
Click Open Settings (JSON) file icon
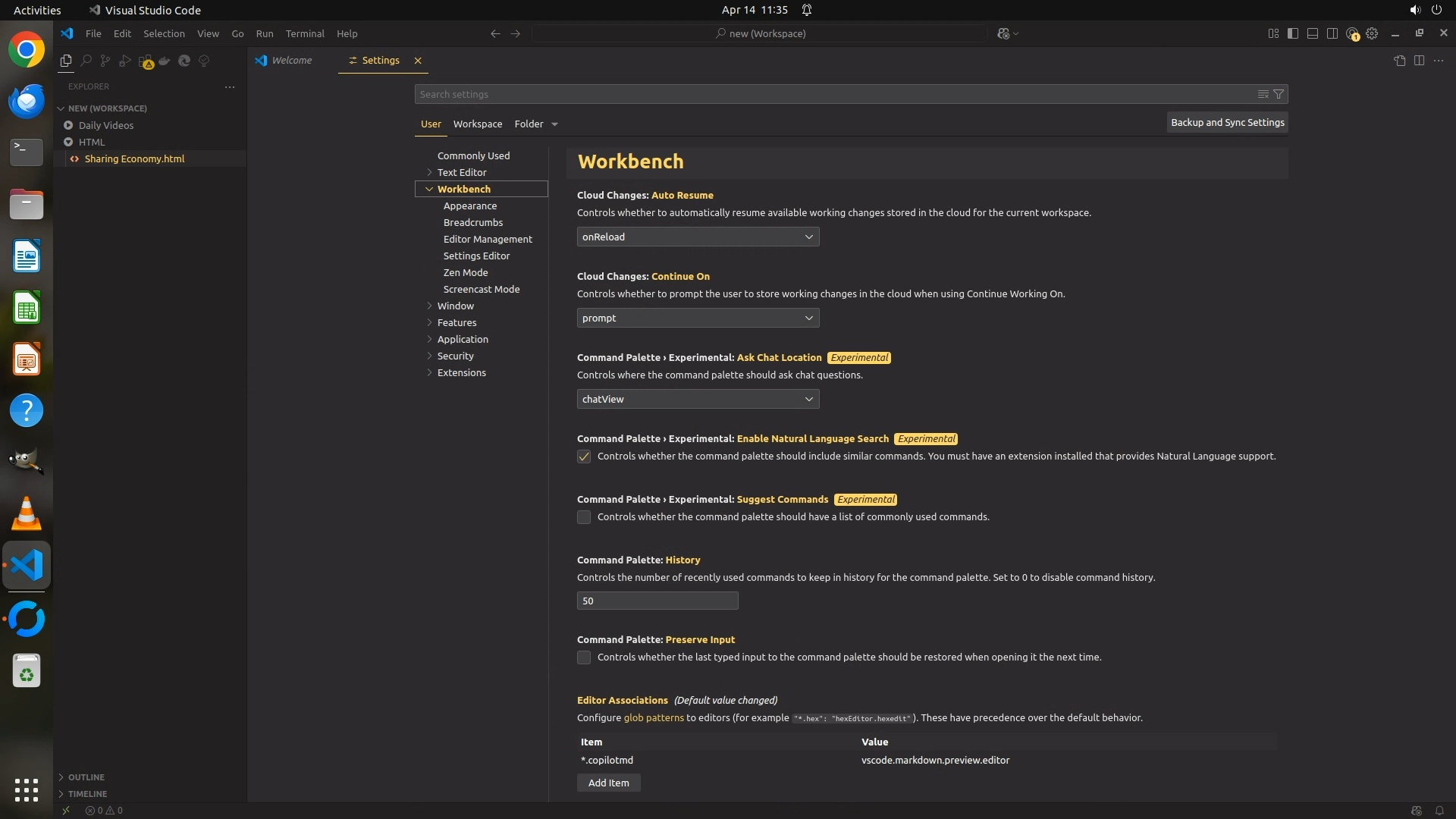(1399, 61)
